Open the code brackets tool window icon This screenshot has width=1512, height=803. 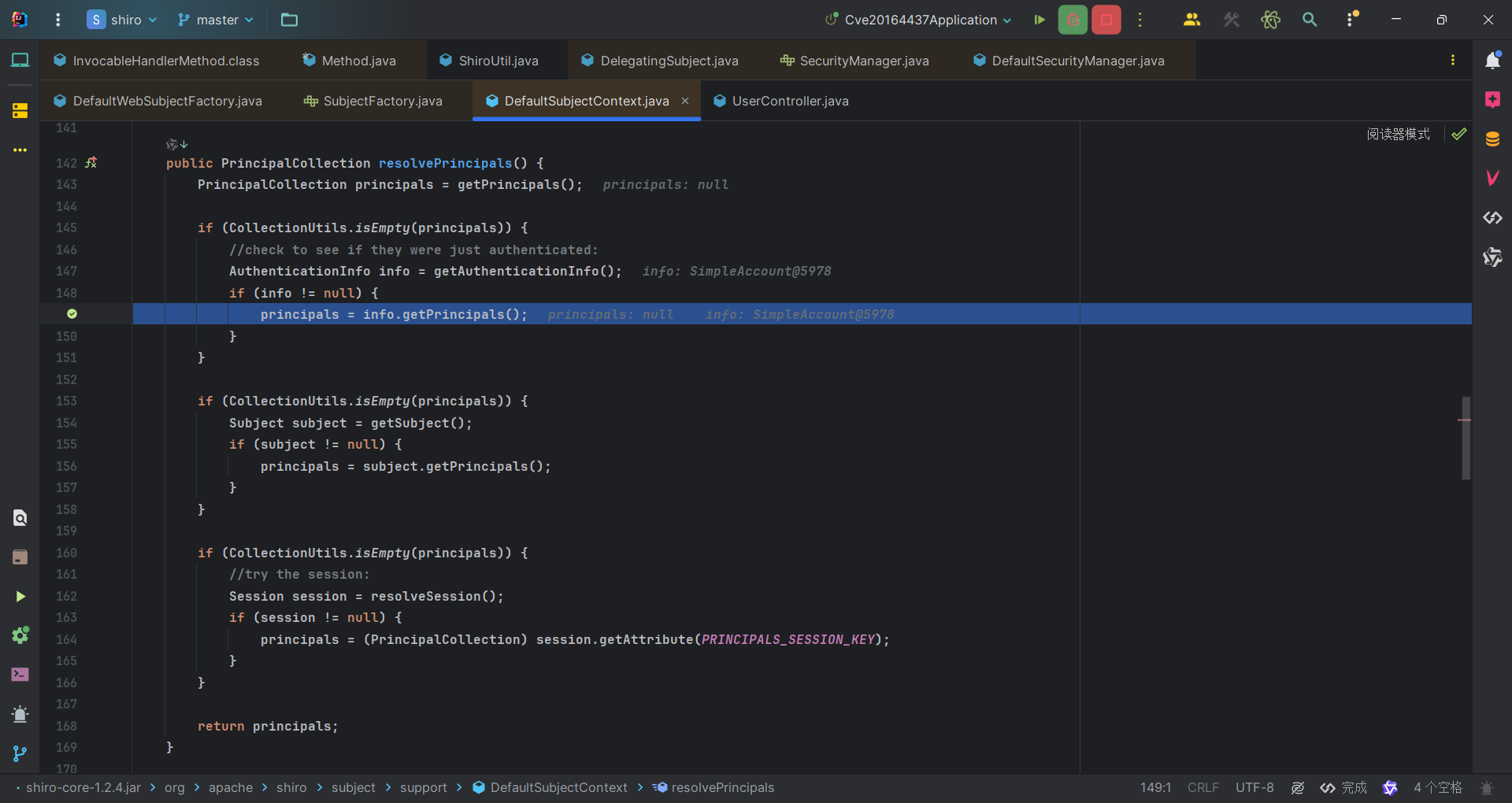coord(1492,217)
